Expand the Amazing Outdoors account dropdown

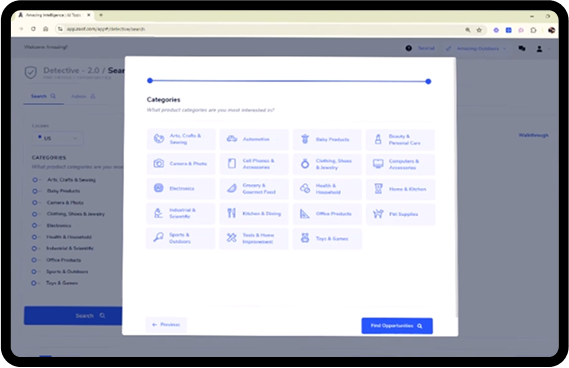point(476,49)
